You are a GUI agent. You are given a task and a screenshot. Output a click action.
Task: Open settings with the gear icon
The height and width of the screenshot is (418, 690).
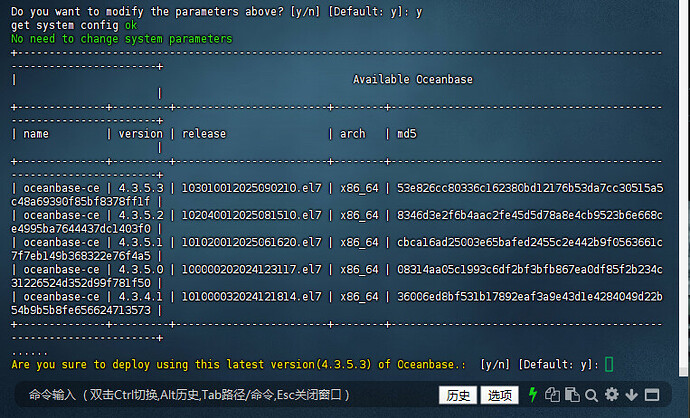pyautogui.click(x=612, y=394)
